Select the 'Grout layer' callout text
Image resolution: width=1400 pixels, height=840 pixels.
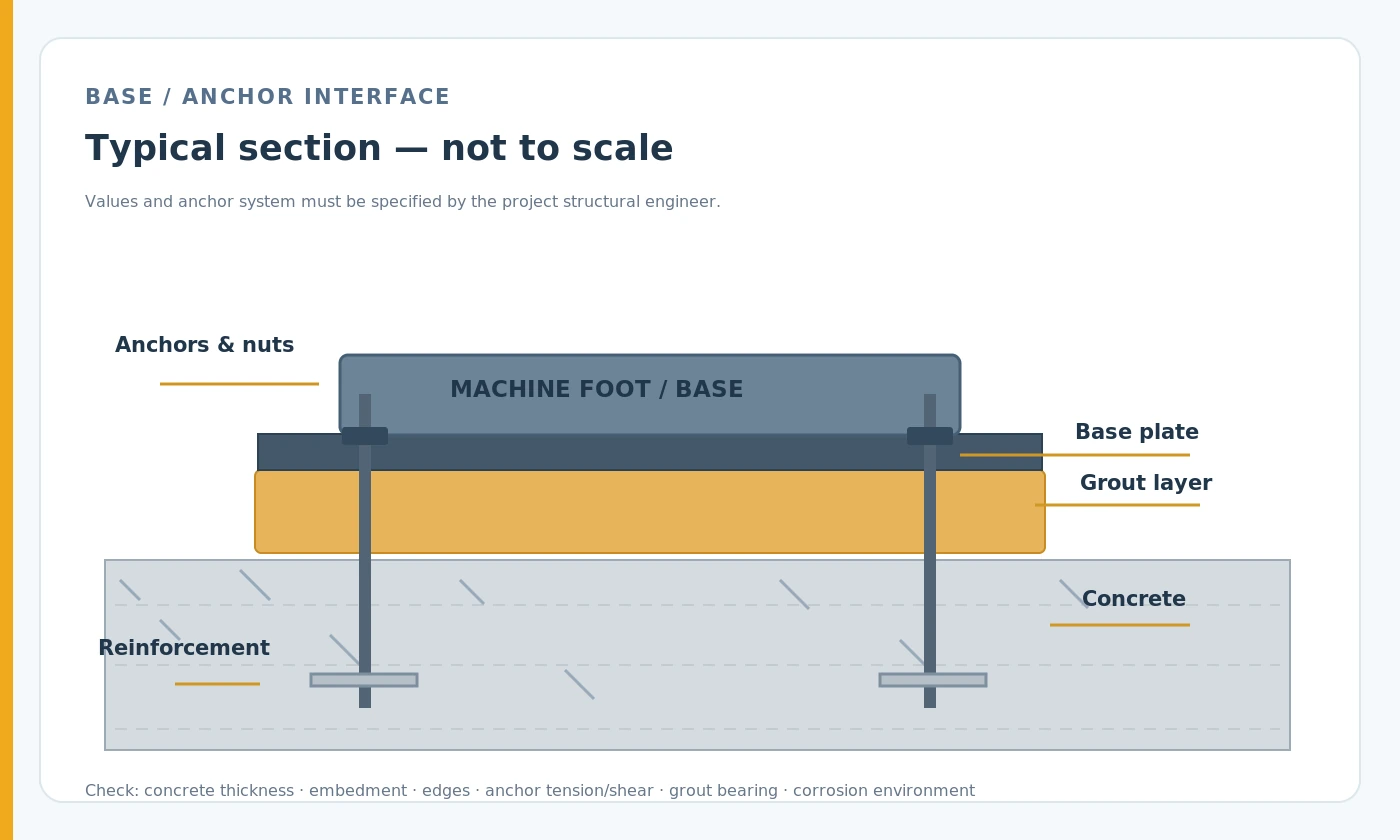click(x=1145, y=484)
